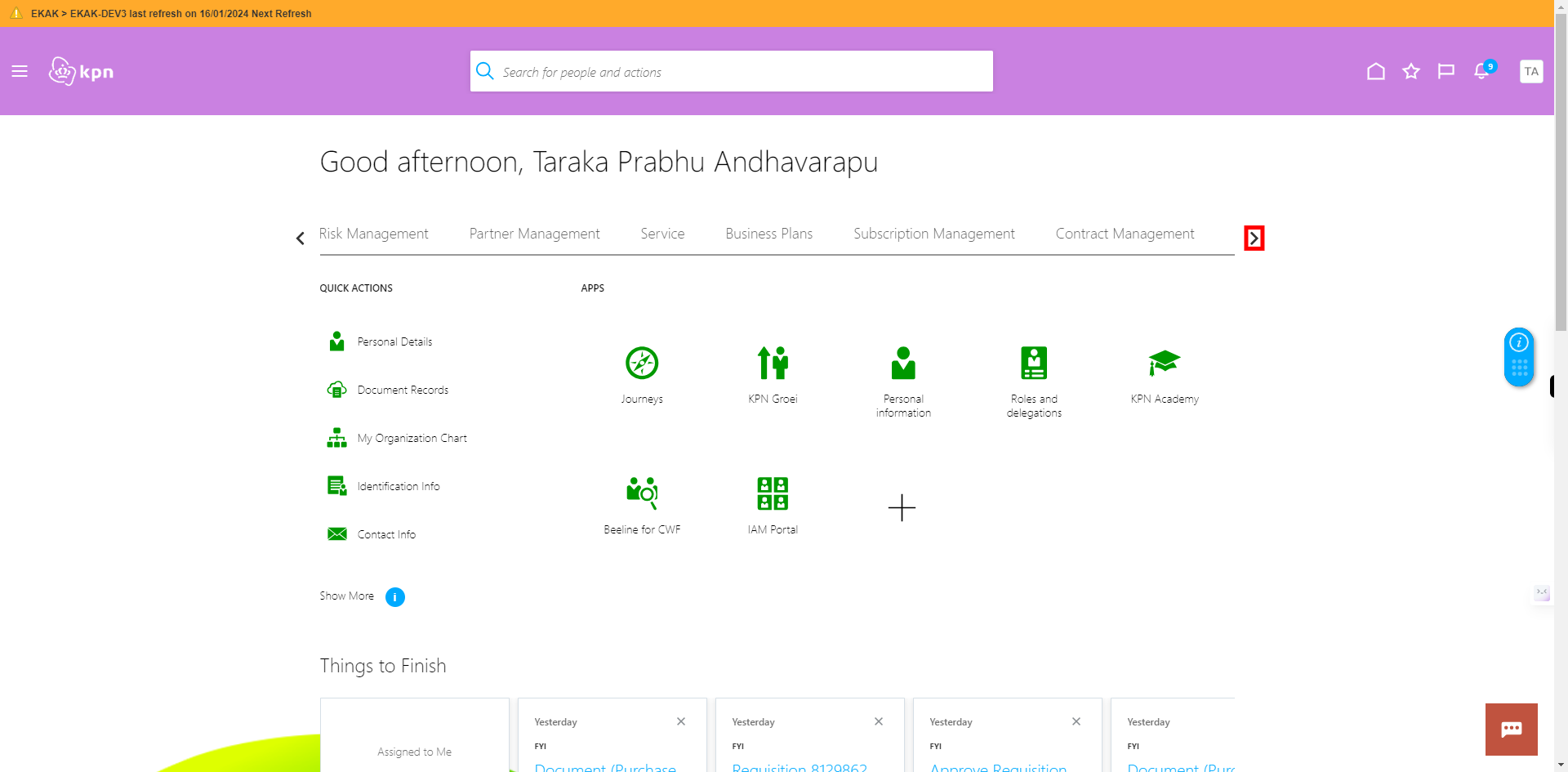Open the Journeys app
Viewport: 1568px width, 772px height.
pyautogui.click(x=642, y=375)
